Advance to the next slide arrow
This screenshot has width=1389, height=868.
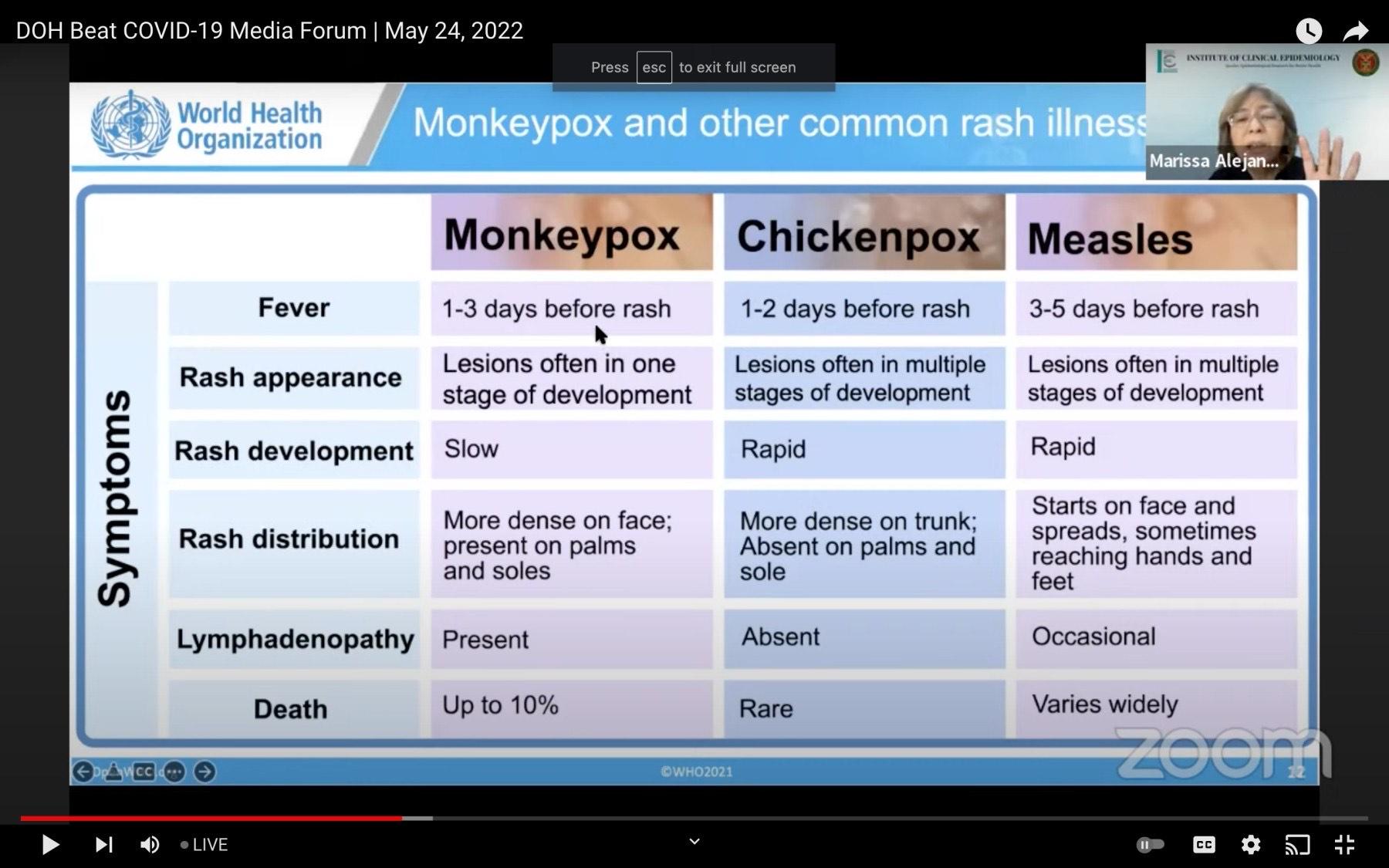tap(204, 772)
